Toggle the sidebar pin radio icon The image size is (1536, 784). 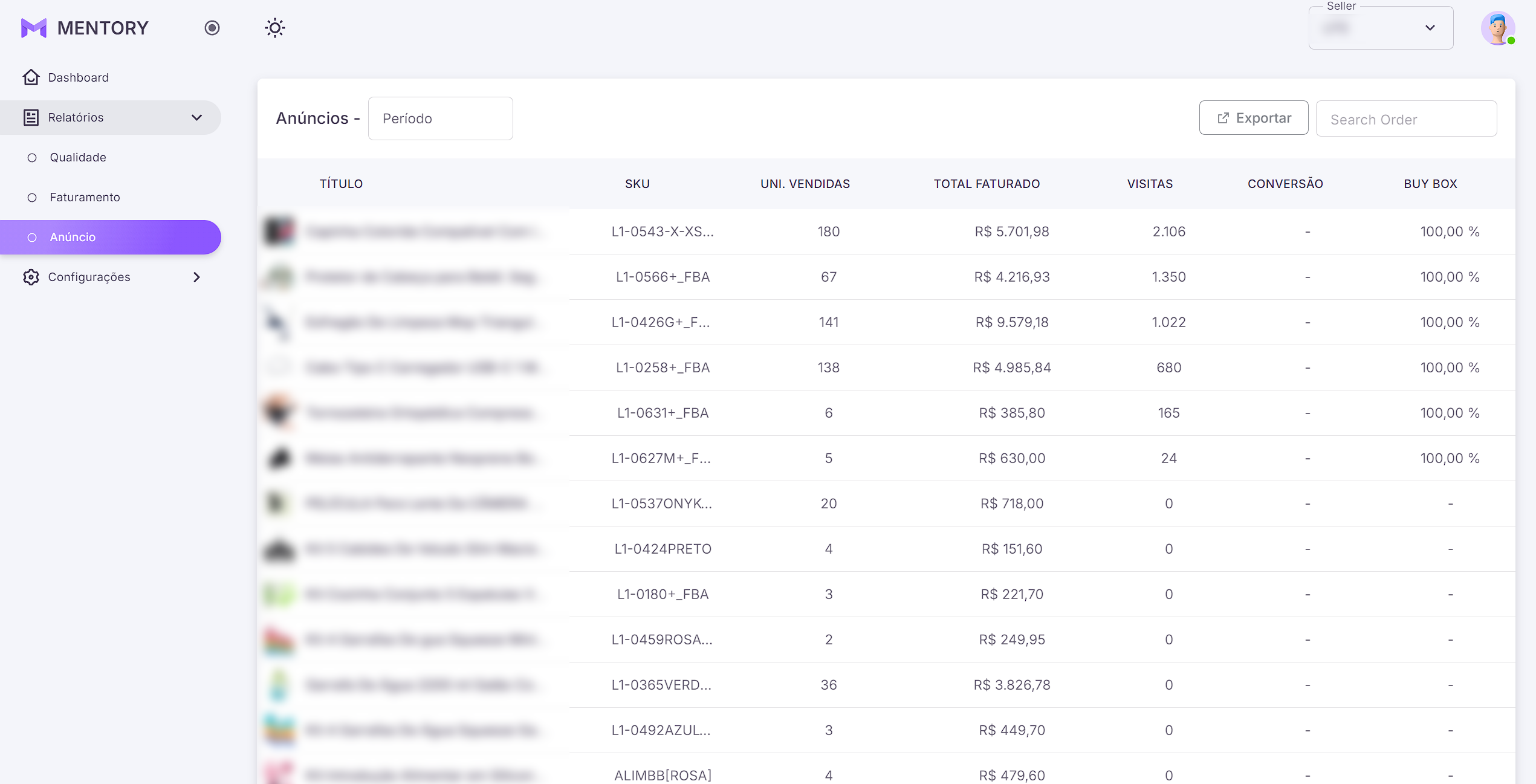[212, 28]
